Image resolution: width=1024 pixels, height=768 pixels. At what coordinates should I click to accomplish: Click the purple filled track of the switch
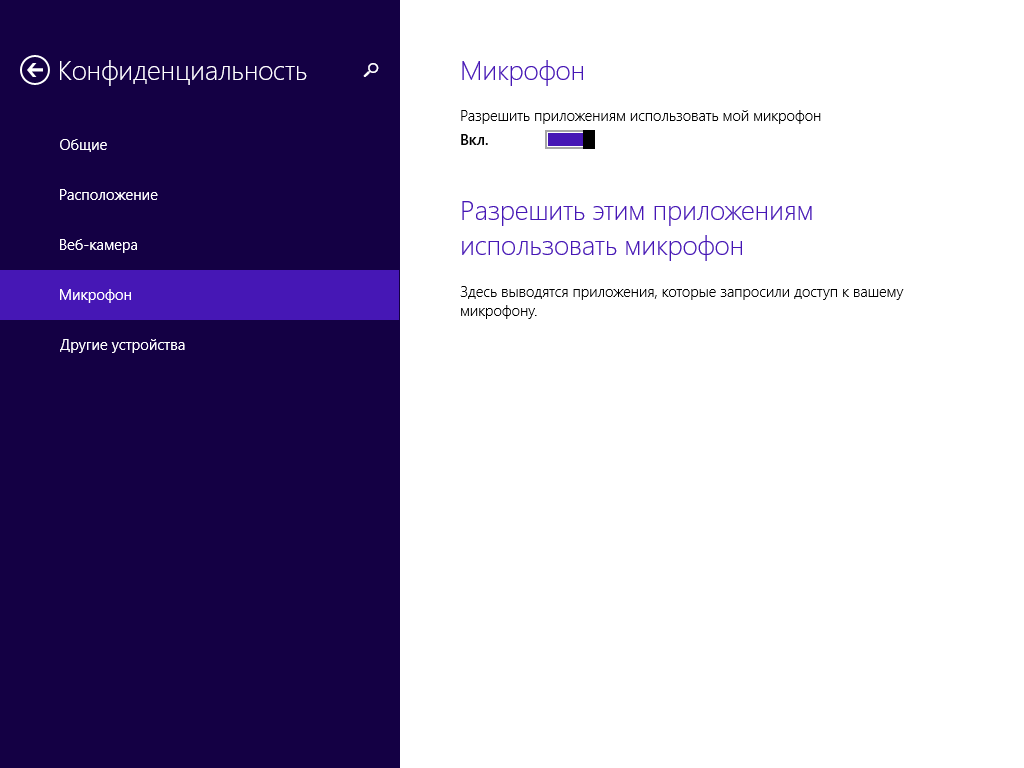tap(564, 140)
